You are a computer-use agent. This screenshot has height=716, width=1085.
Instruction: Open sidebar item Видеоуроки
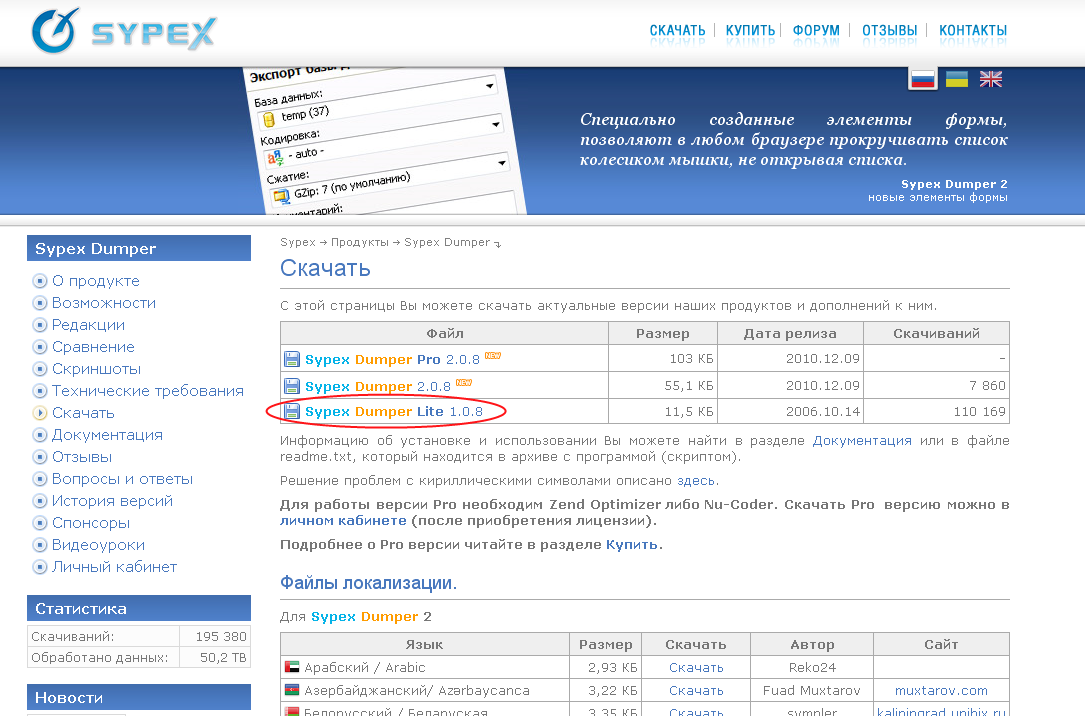click(x=98, y=545)
